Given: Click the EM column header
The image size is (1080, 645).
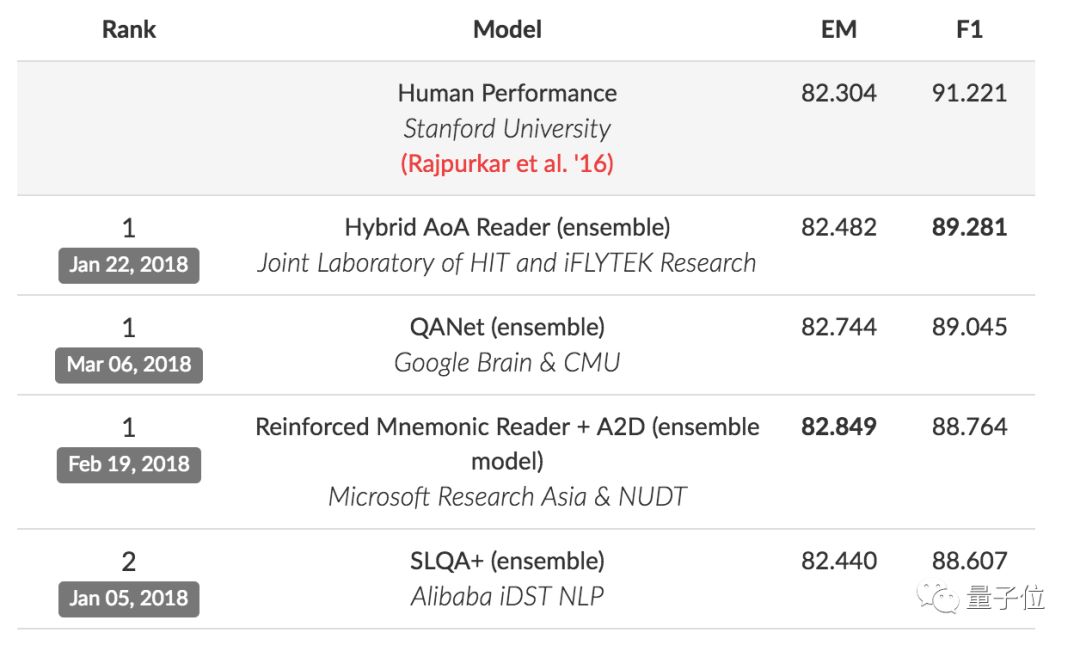Looking at the screenshot, I should pyautogui.click(x=838, y=29).
